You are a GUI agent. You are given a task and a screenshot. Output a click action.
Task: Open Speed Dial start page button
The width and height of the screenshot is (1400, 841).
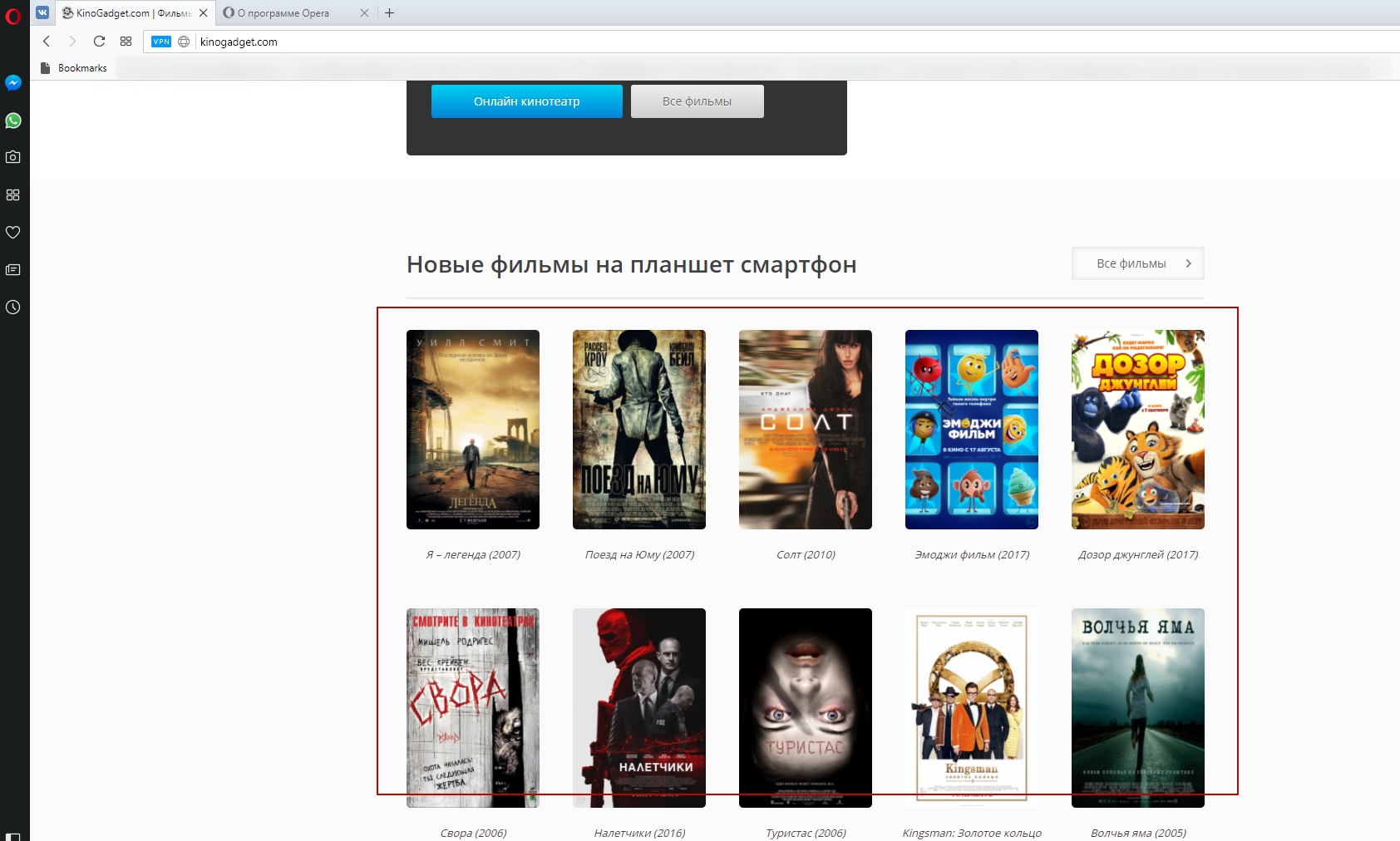coord(126,41)
